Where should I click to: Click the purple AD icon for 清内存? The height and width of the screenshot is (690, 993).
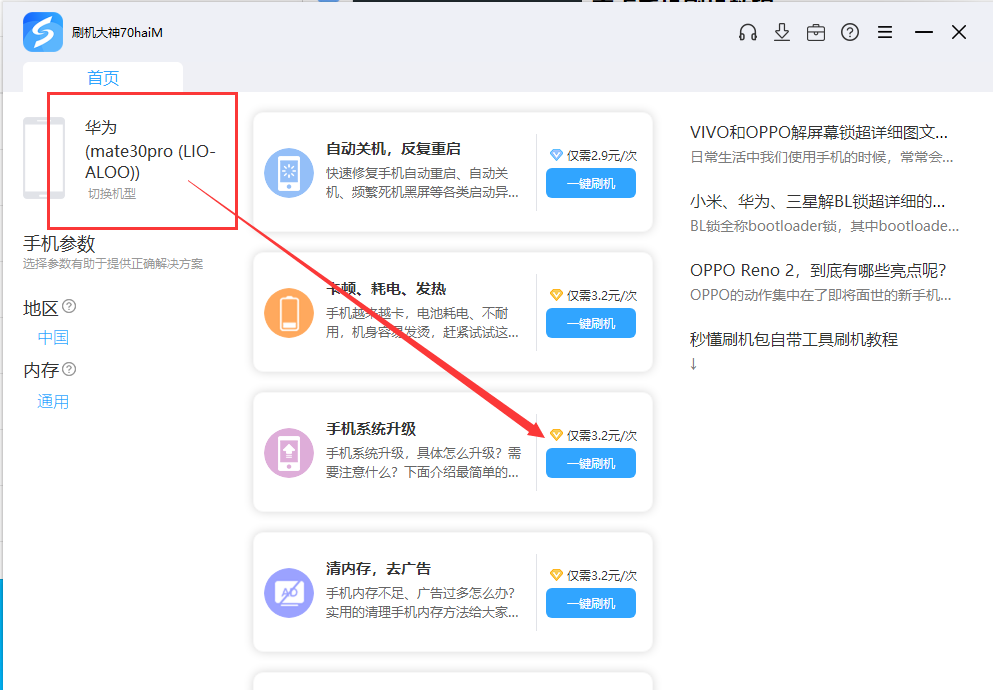289,593
